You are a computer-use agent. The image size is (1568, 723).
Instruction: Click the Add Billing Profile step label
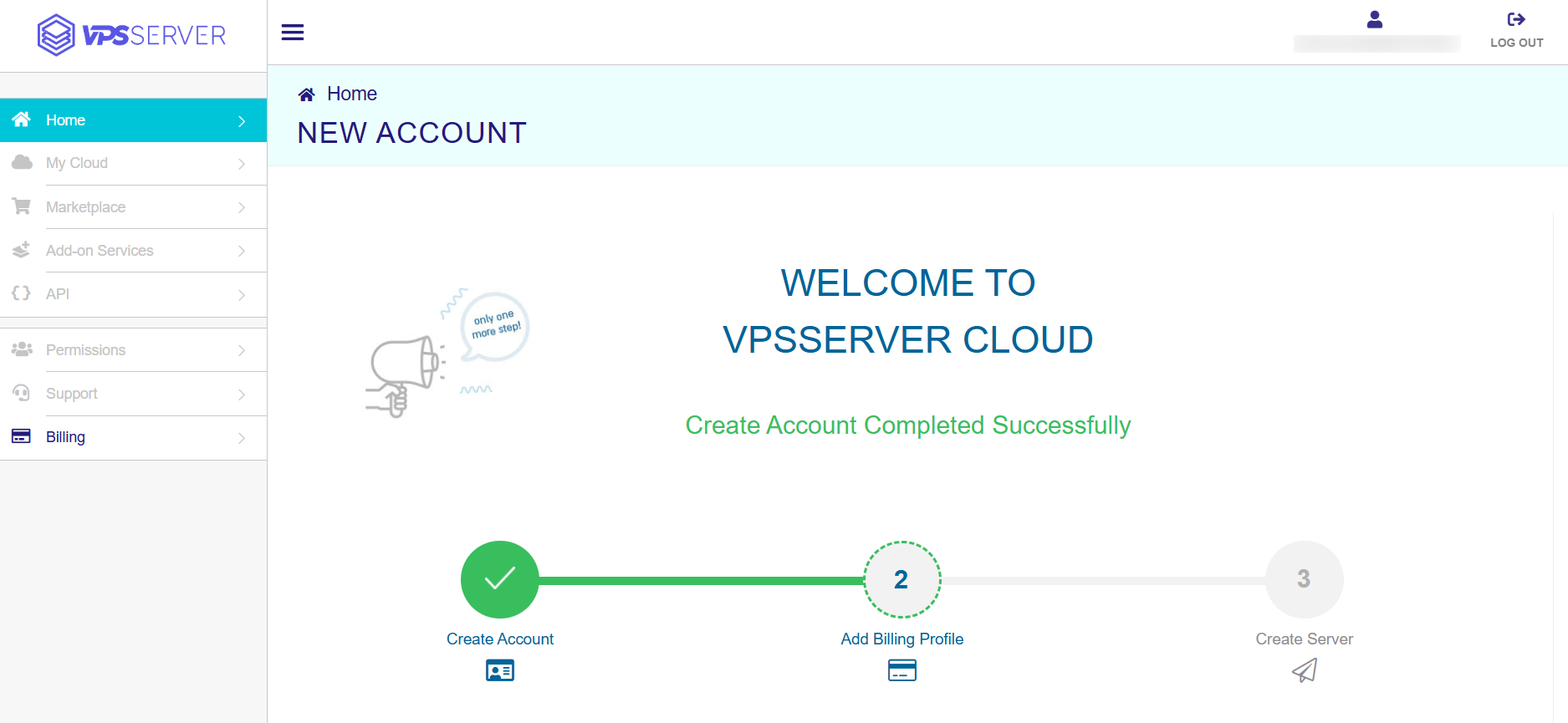click(902, 639)
